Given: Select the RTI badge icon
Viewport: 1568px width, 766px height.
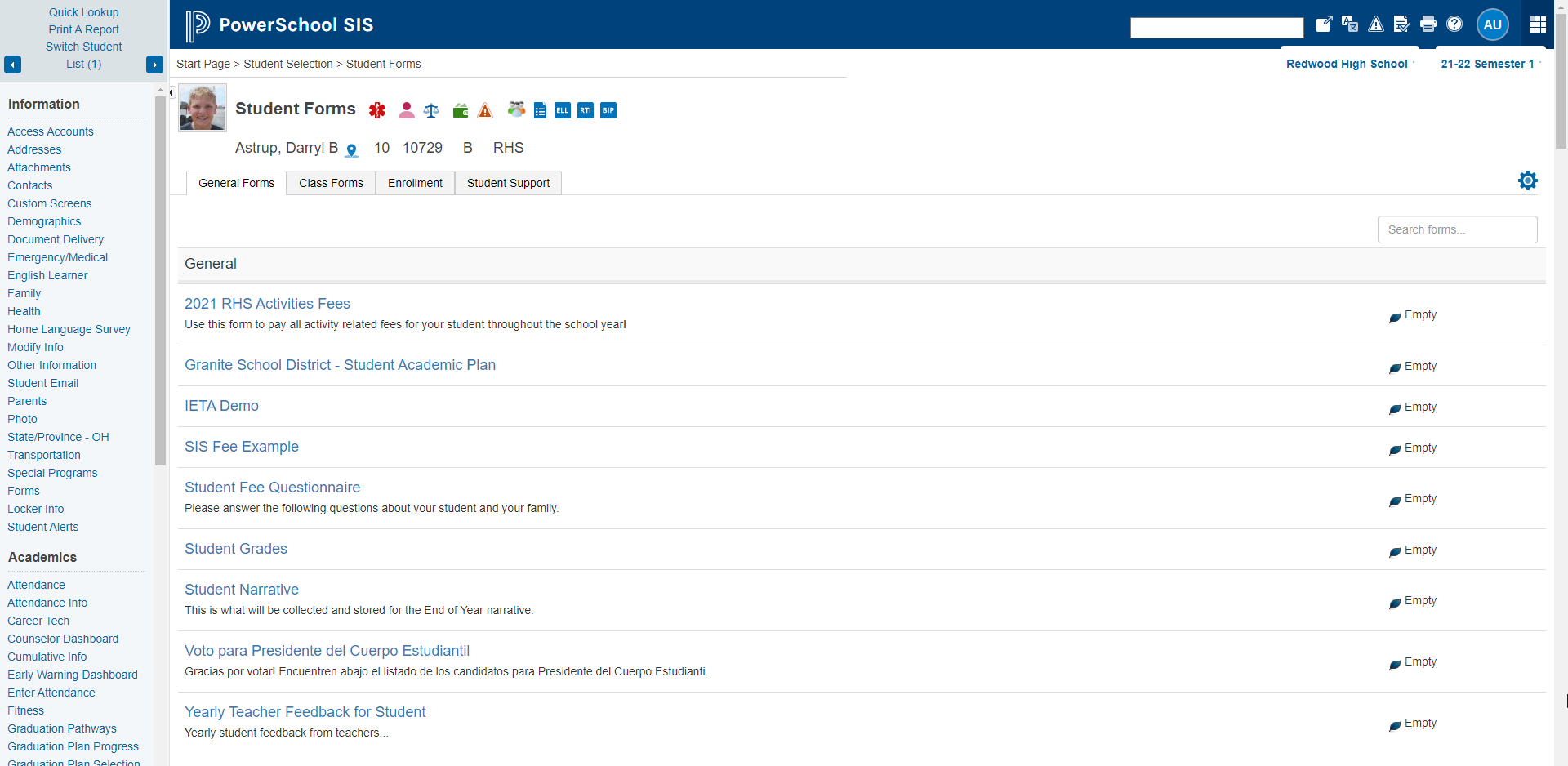Looking at the screenshot, I should pyautogui.click(x=586, y=110).
